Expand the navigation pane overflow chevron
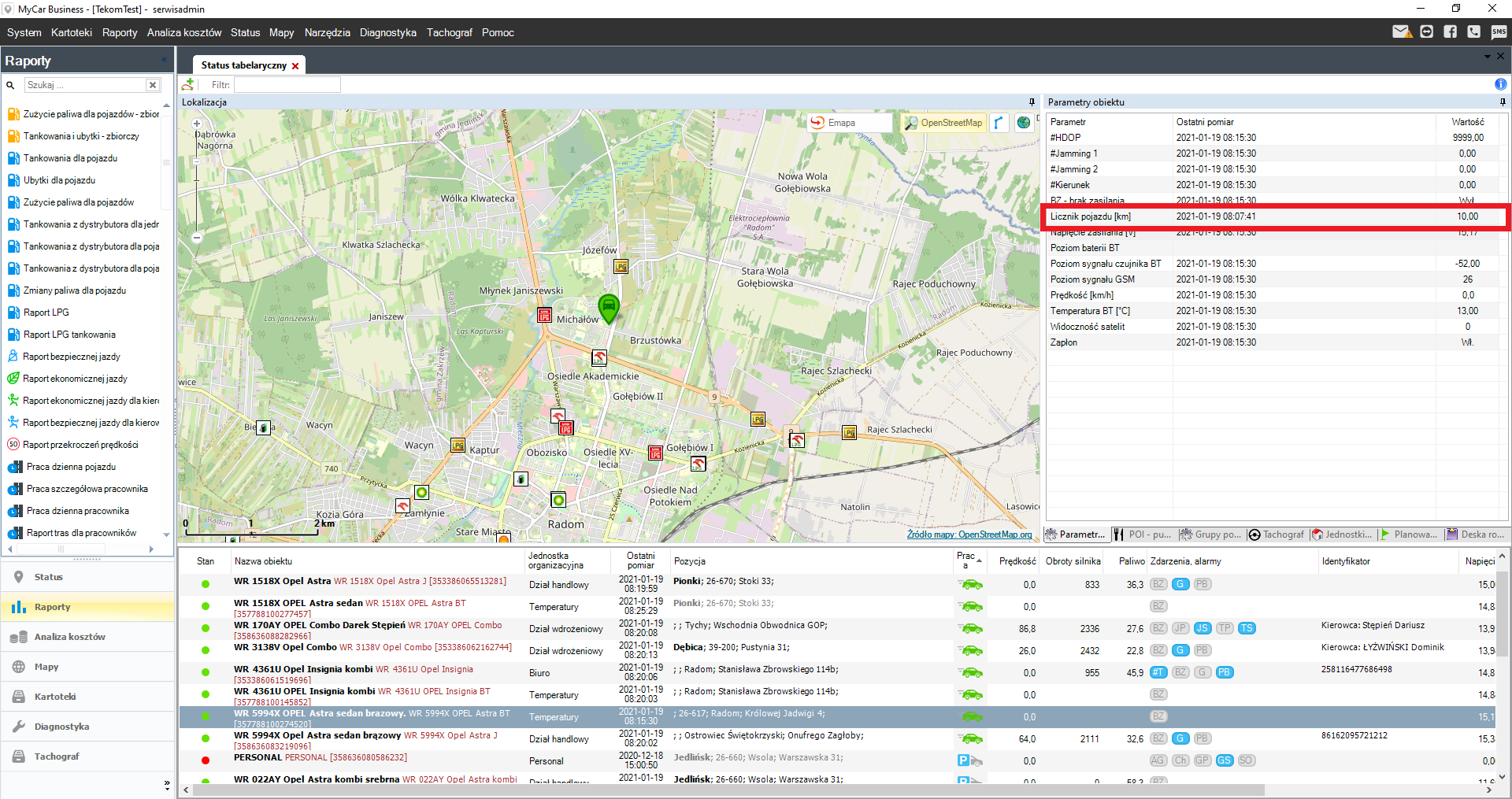1512x799 pixels. [166, 784]
